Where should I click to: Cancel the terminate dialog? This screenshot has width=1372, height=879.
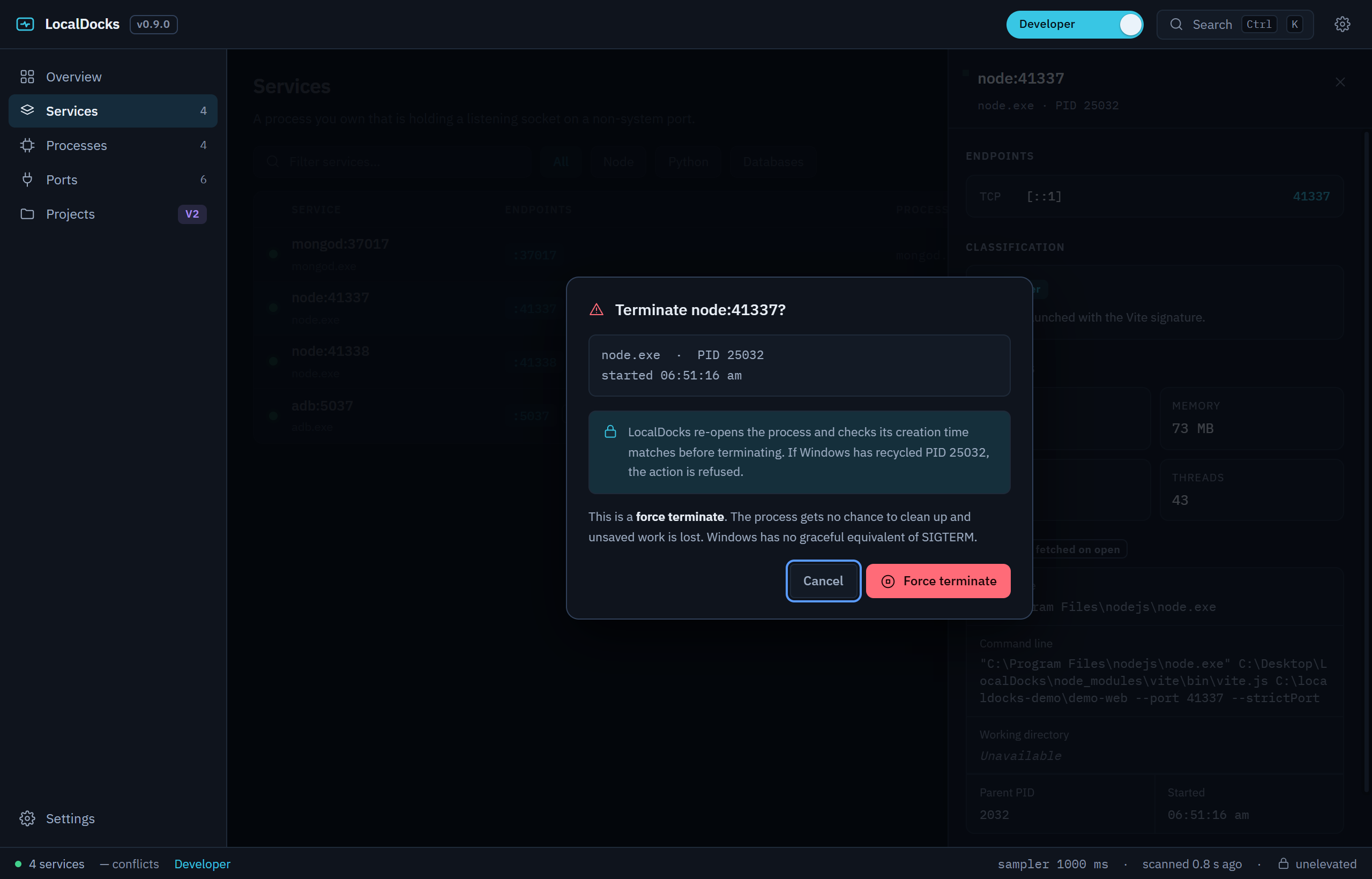(x=823, y=580)
